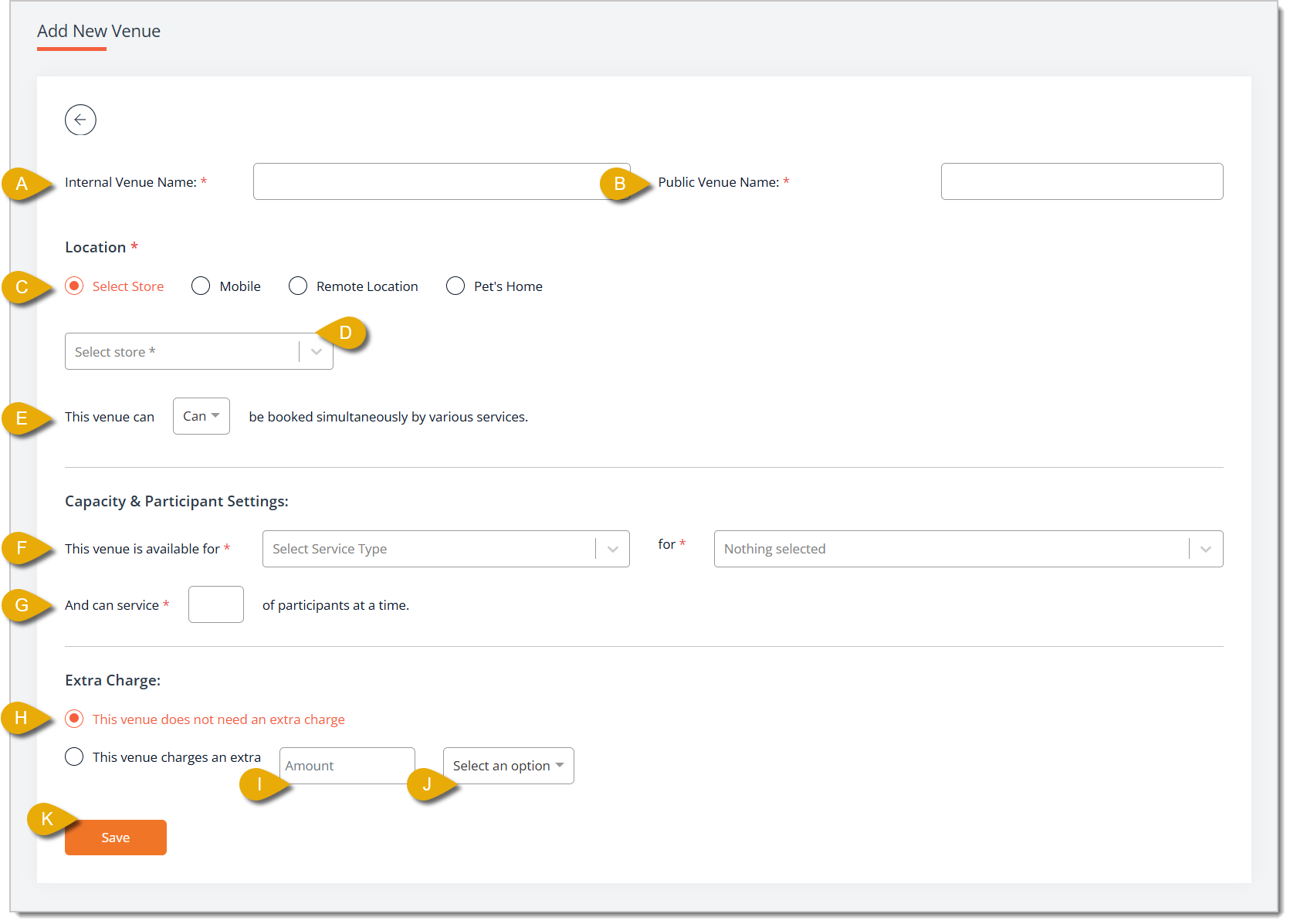Choose the Select Store location radio button

74,286
